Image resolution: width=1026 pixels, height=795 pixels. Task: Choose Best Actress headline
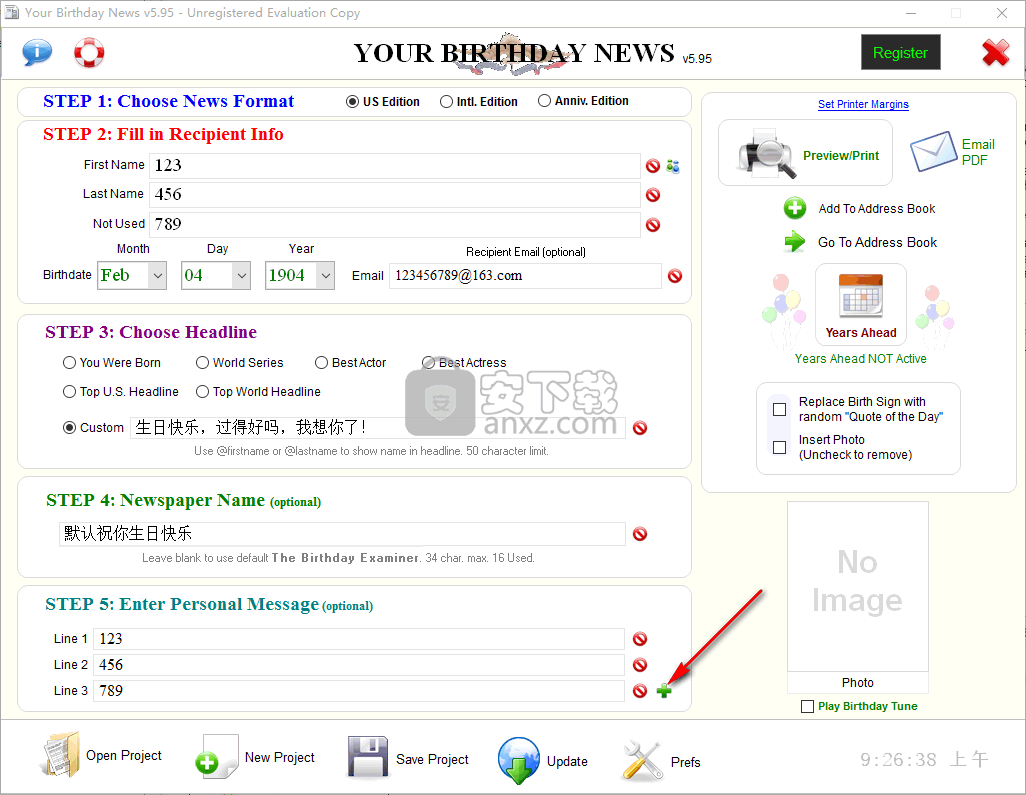point(429,362)
